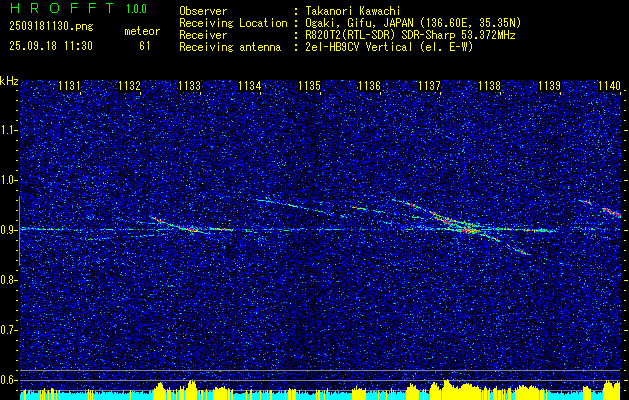Viewport: 629px width, 400px height.
Task: Click the 1133 time axis marker
Action: pyautogui.click(x=189, y=85)
